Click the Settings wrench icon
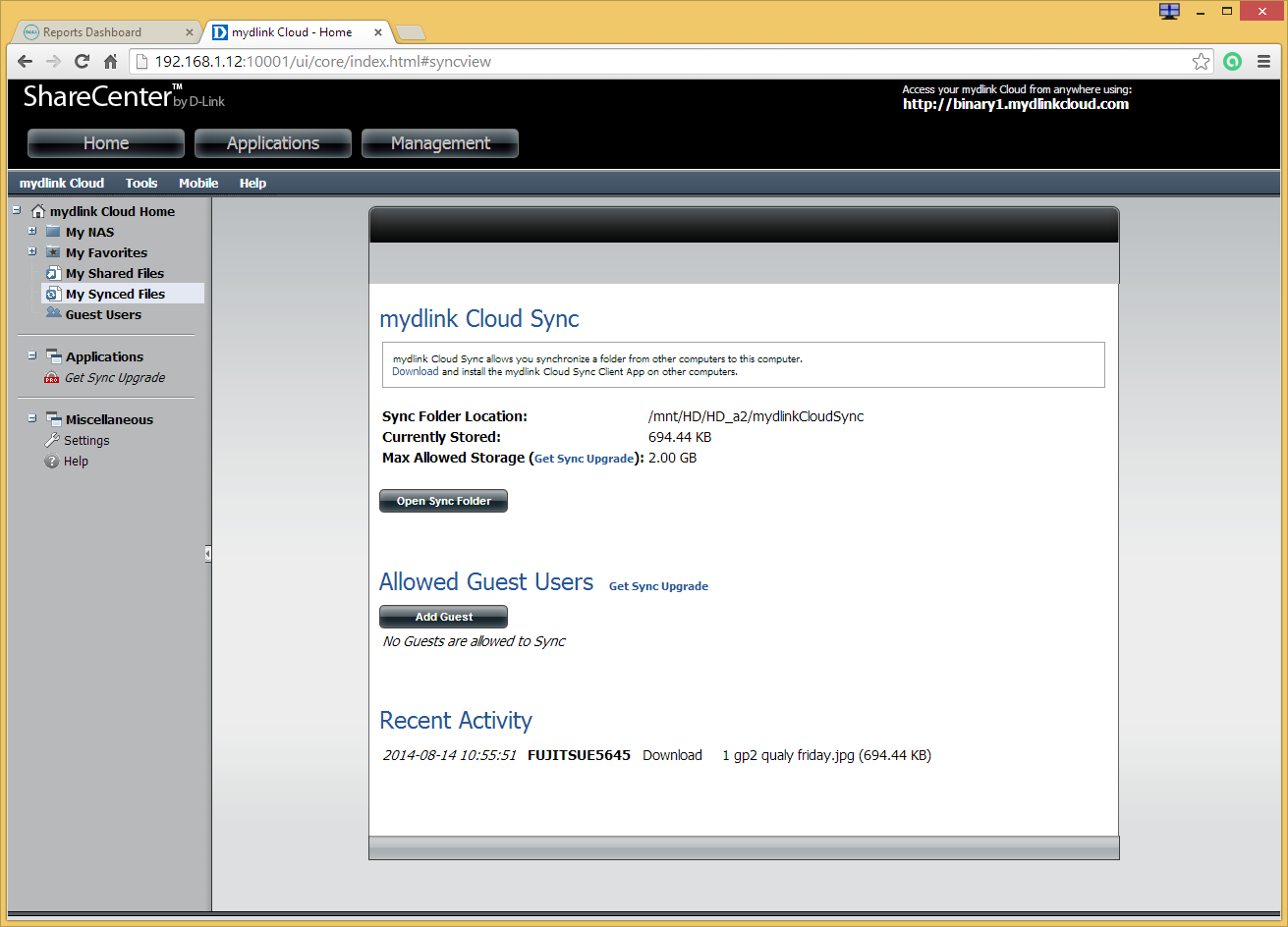1288x927 pixels. (52, 440)
